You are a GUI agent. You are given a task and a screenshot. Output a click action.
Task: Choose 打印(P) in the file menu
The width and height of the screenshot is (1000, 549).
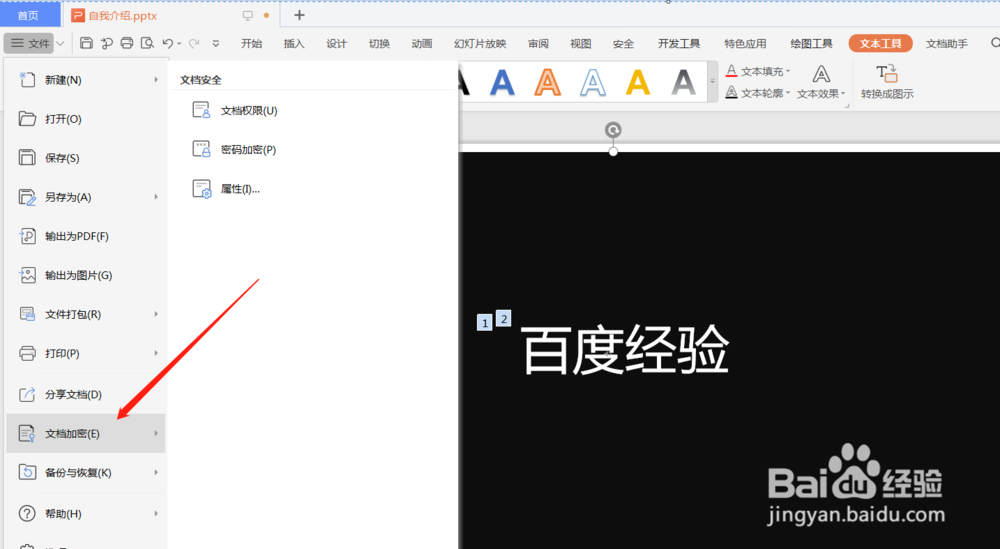coord(86,353)
